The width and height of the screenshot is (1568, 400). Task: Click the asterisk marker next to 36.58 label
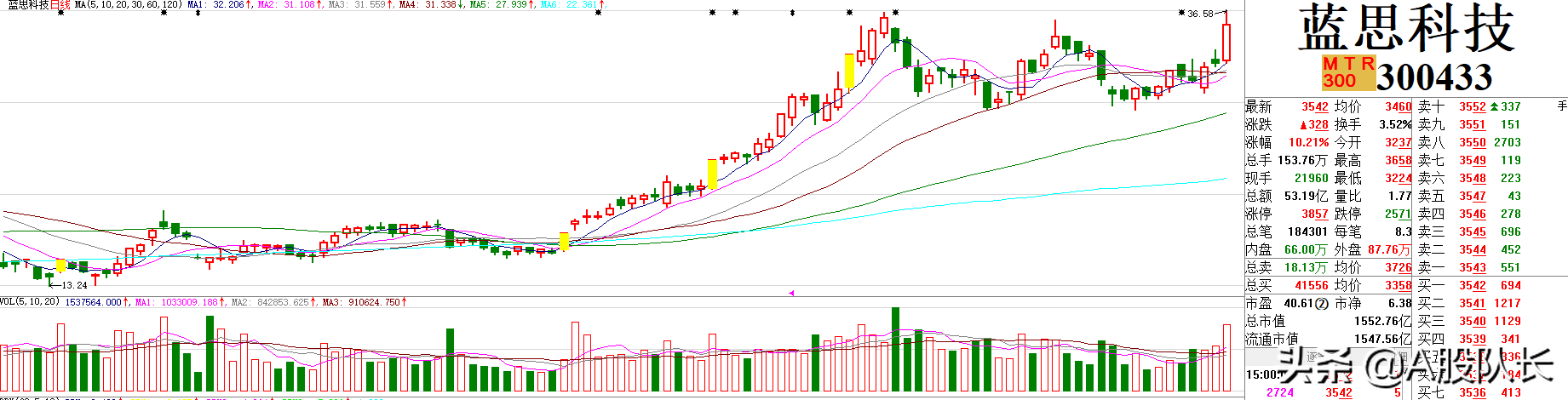point(1181,13)
